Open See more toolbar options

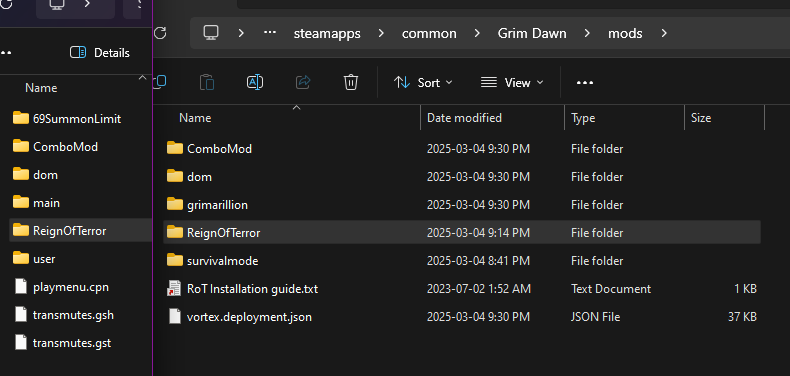(x=585, y=83)
